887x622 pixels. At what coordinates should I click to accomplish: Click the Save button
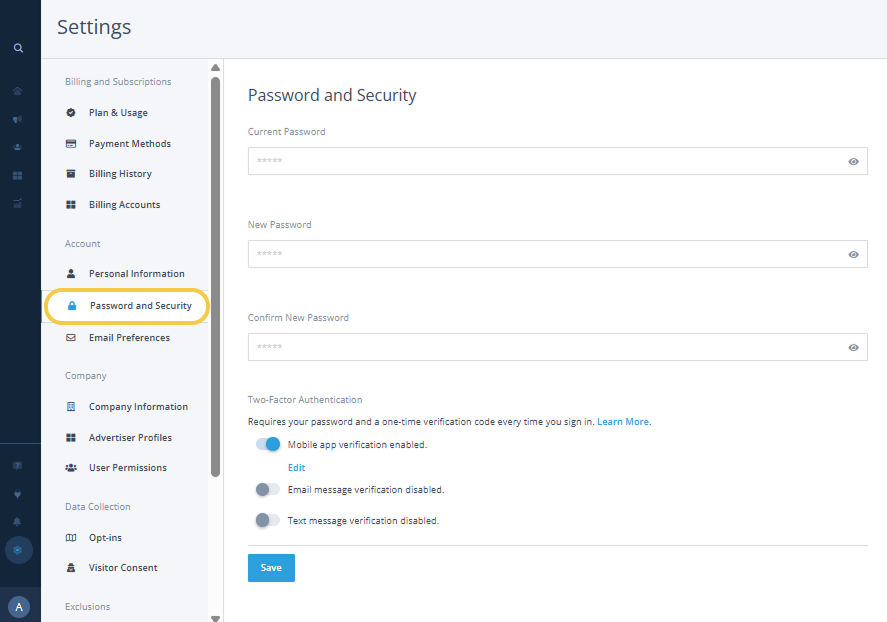[x=271, y=568]
